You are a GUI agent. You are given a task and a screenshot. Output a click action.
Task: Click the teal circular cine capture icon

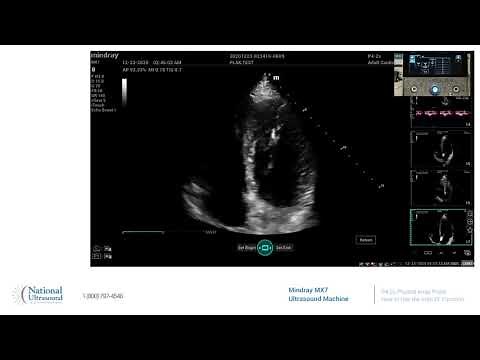coord(265,248)
